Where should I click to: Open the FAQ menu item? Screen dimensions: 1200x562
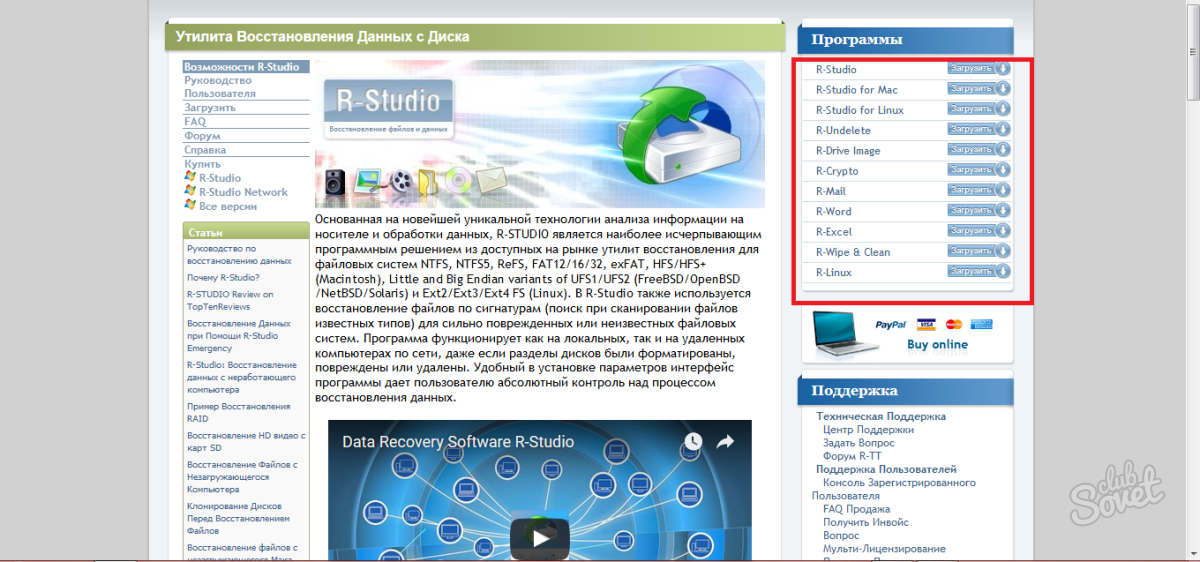click(x=195, y=121)
